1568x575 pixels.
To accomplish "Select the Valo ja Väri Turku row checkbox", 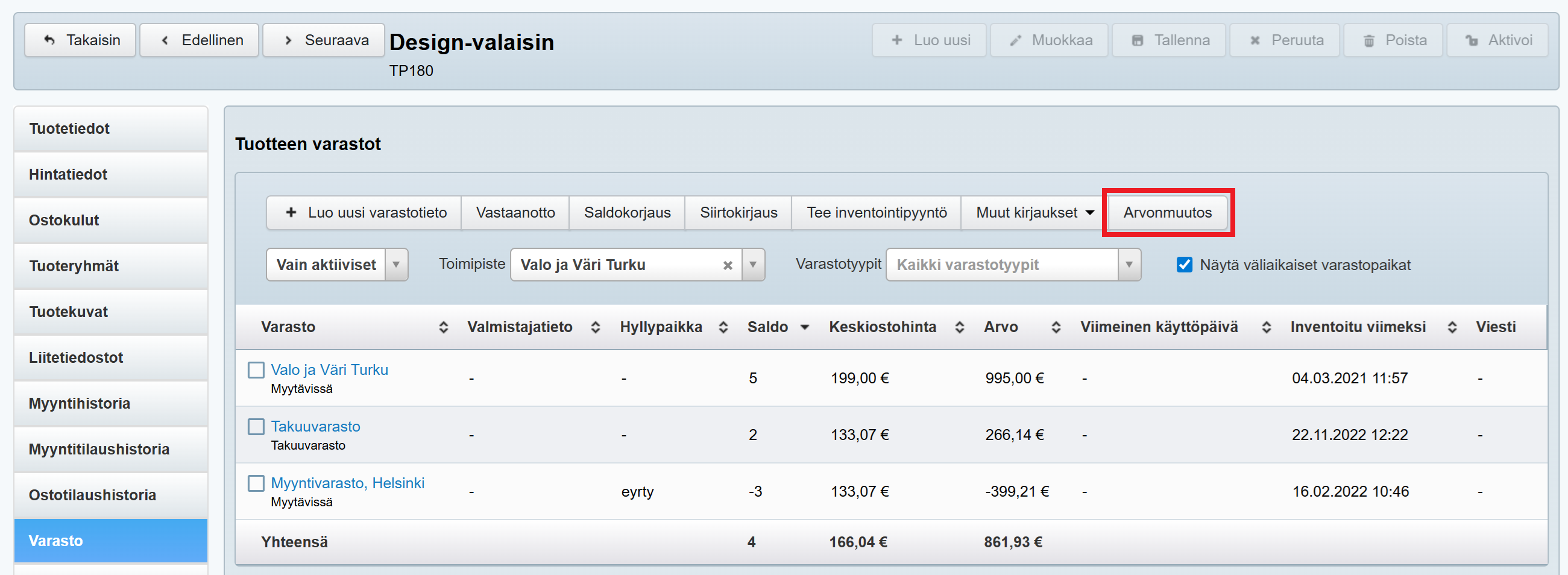I will click(x=256, y=370).
